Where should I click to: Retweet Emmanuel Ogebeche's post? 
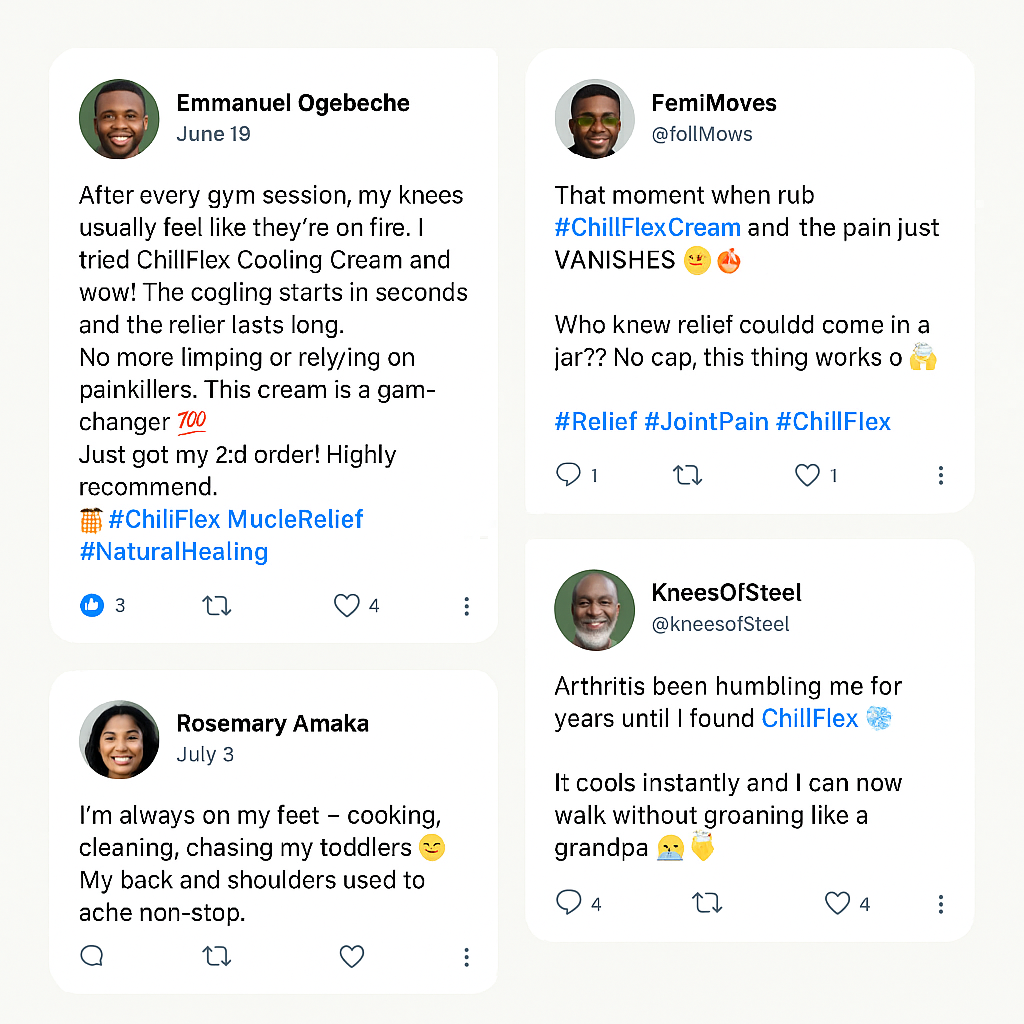(x=217, y=605)
